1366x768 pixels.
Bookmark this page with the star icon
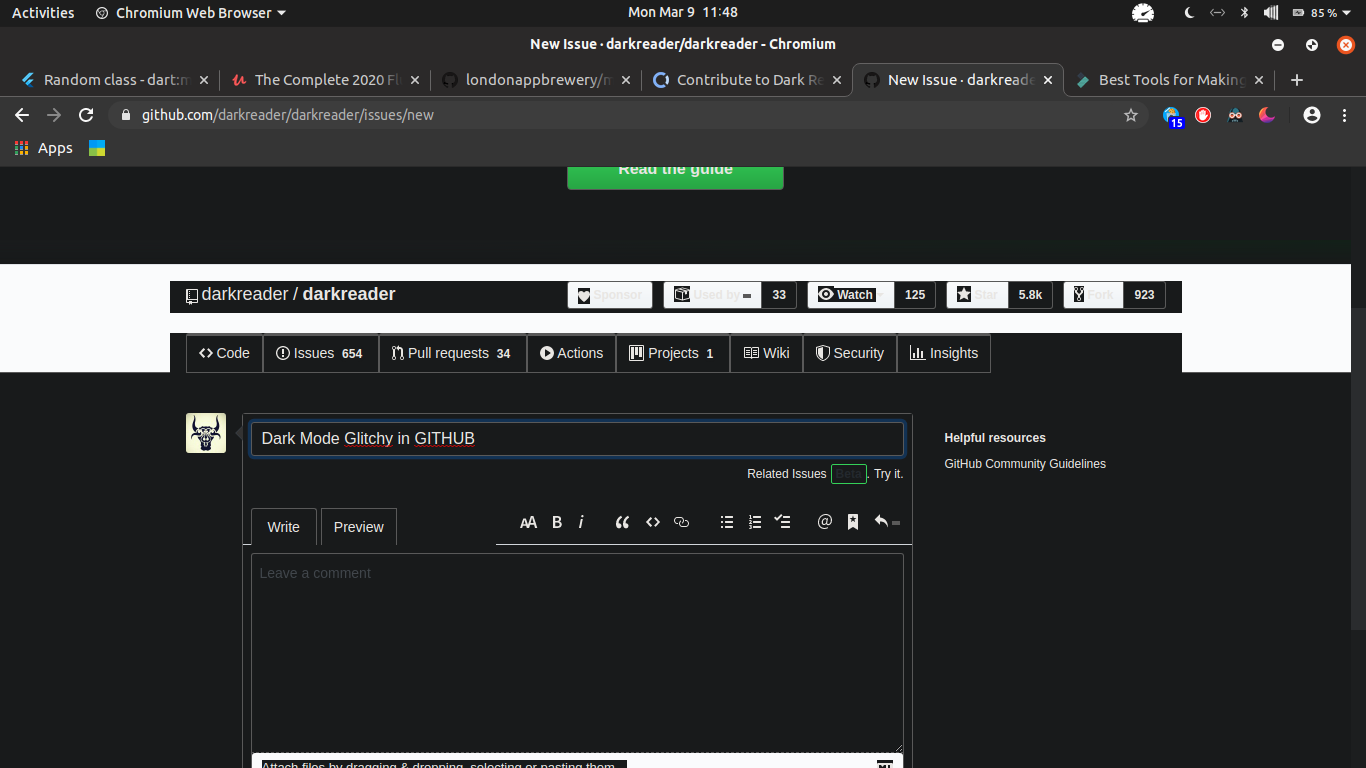(x=1131, y=115)
